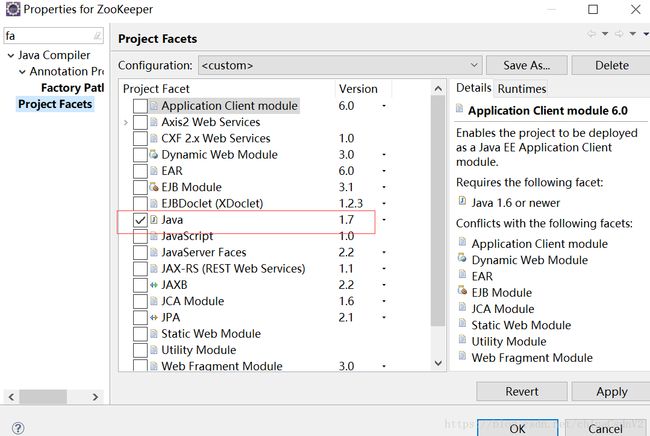Click the JCA Module document icon
The image size is (650, 436).
(x=154, y=301)
